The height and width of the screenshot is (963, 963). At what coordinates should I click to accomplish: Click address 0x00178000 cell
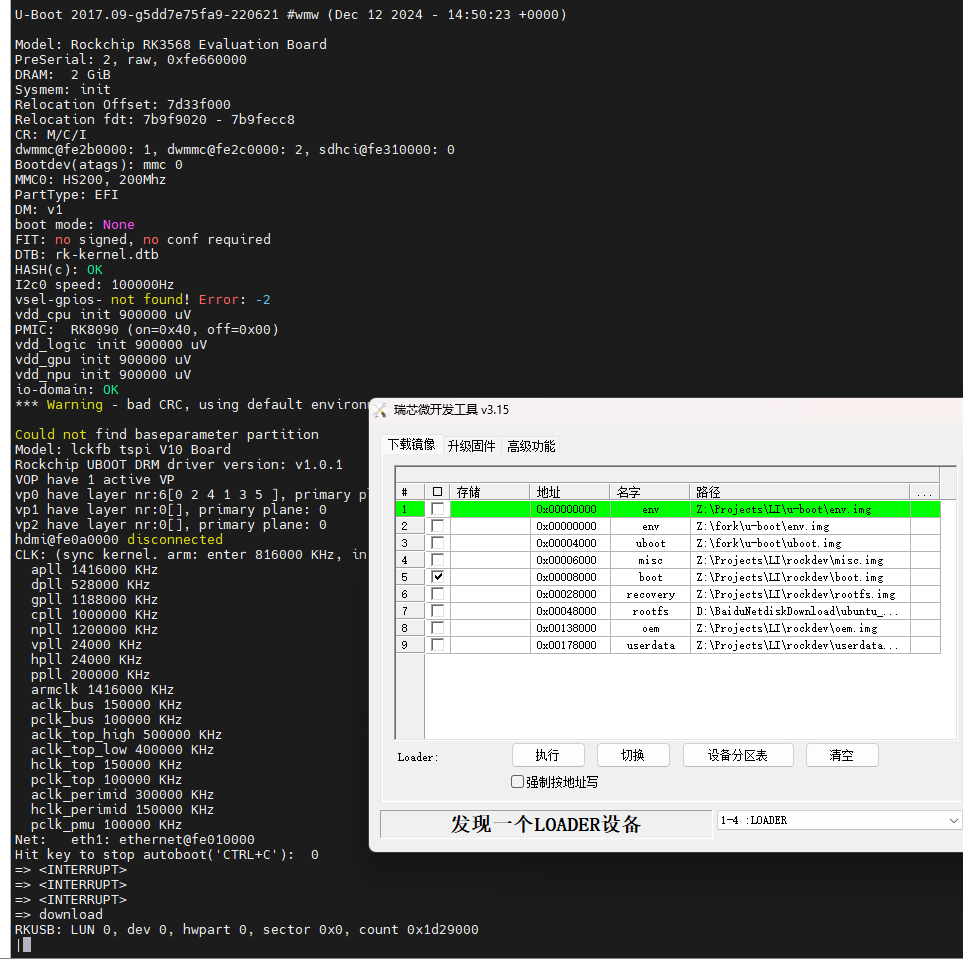570,645
